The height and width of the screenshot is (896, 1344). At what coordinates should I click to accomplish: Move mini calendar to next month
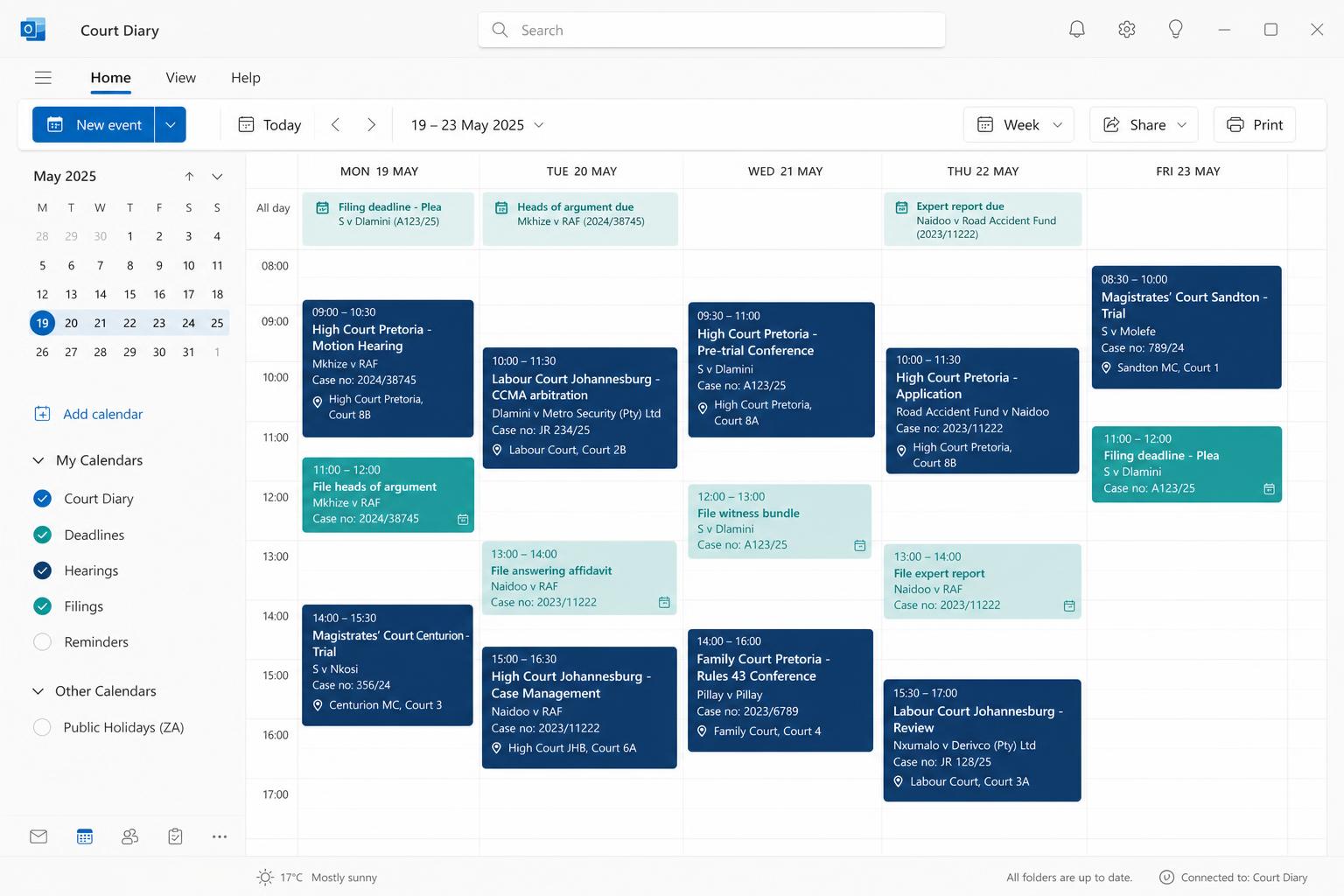[217, 177]
